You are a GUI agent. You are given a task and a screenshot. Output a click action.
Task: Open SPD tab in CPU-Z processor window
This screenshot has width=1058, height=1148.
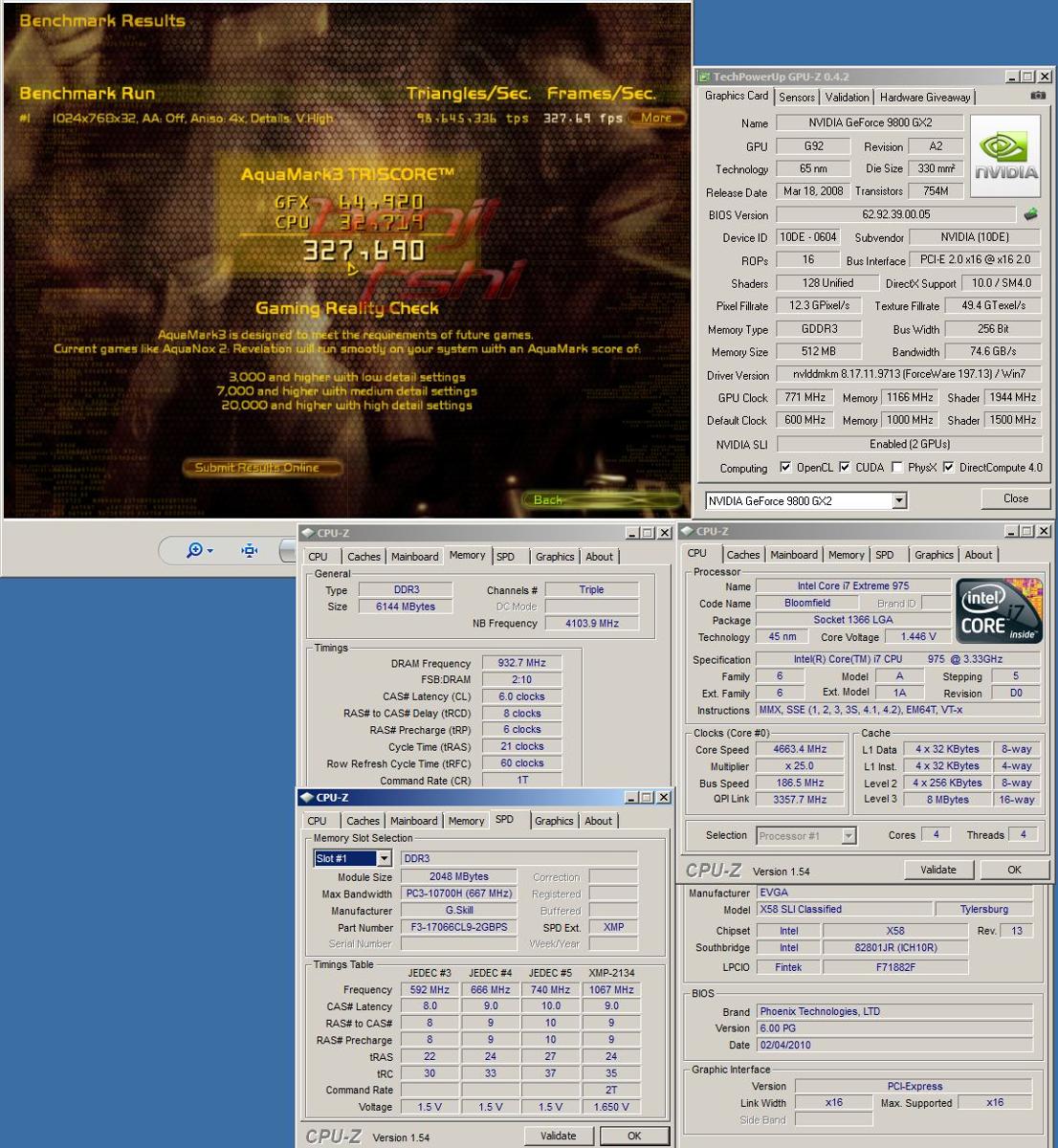(885, 555)
